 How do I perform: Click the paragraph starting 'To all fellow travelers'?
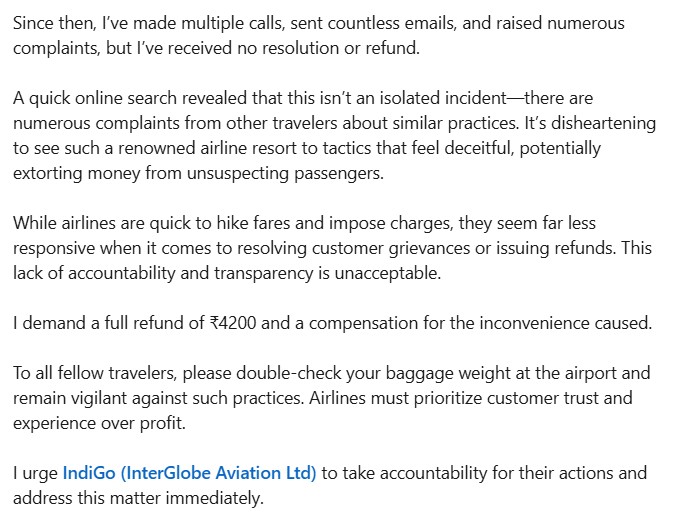pos(332,398)
